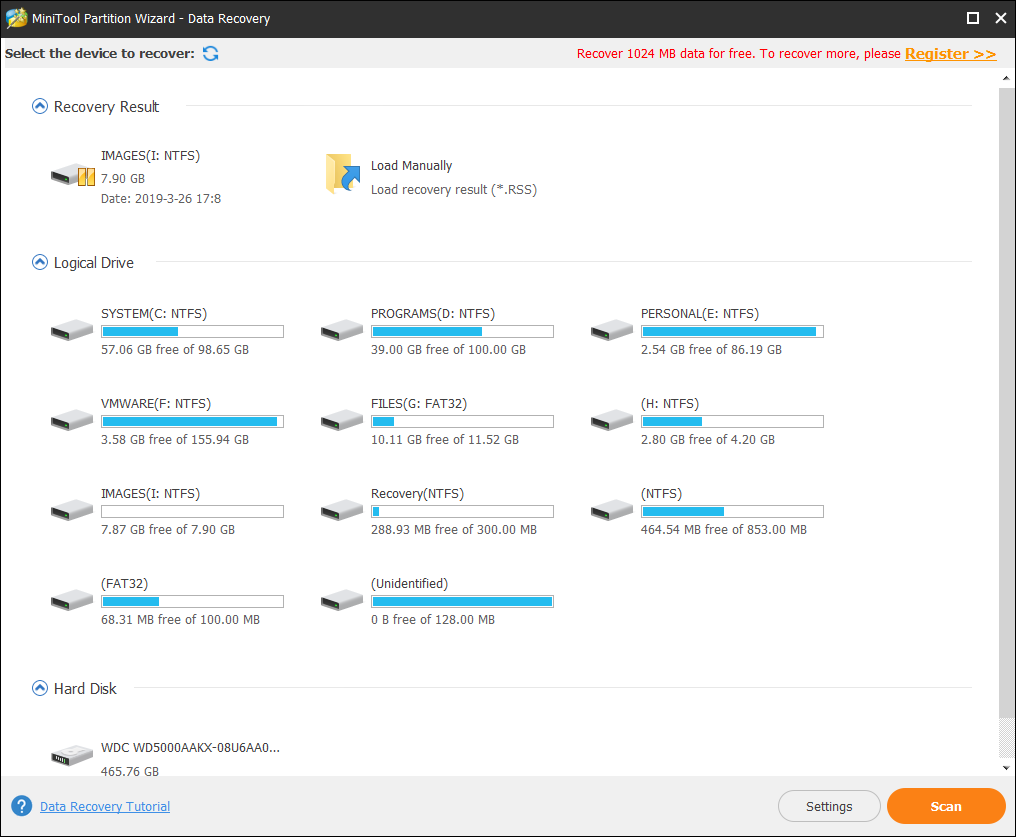Collapse the Recovery Result section
Image resolution: width=1016 pixels, height=837 pixels.
coord(40,106)
